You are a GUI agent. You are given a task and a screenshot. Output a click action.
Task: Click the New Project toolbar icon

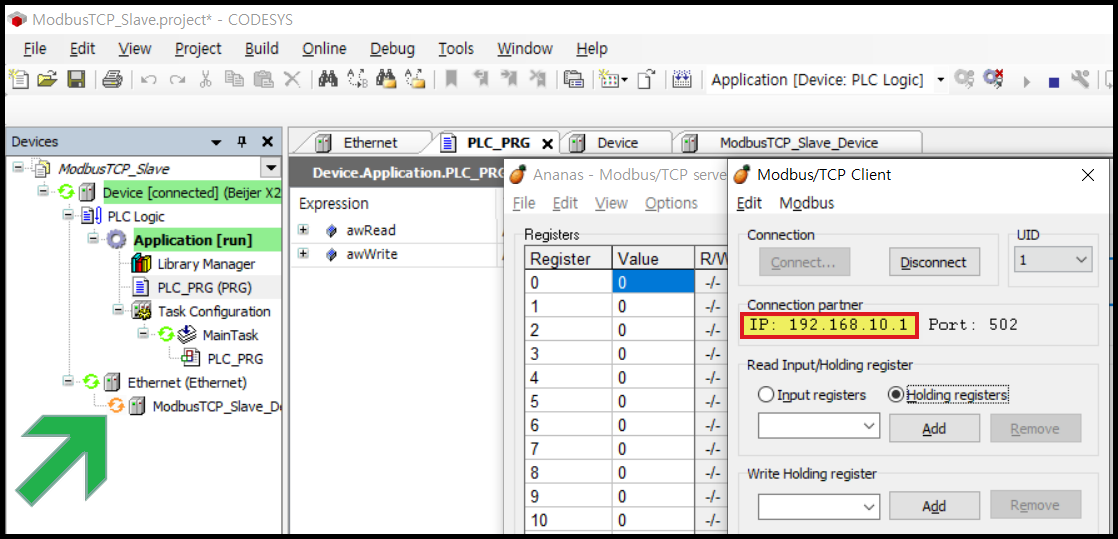(x=20, y=78)
